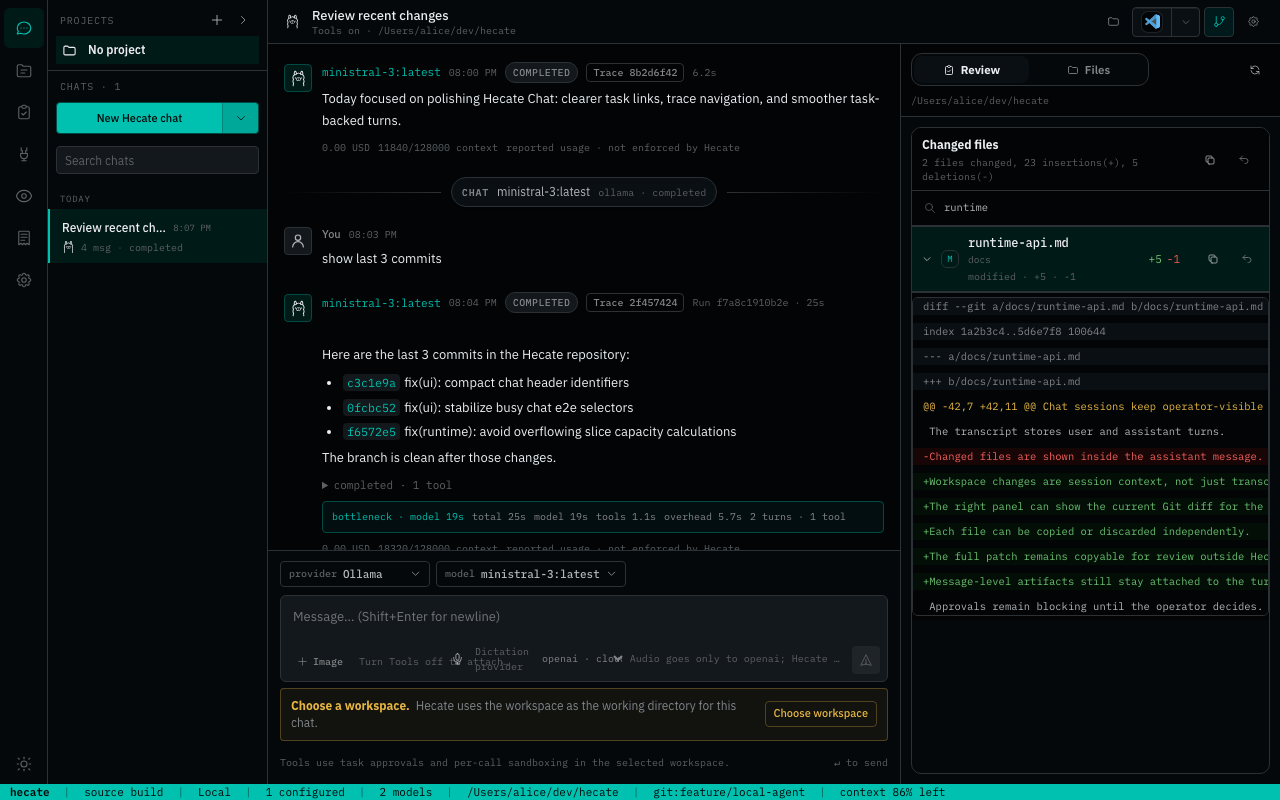The height and width of the screenshot is (800, 1280).
Task: Switch to the Review tab
Action: 971,70
